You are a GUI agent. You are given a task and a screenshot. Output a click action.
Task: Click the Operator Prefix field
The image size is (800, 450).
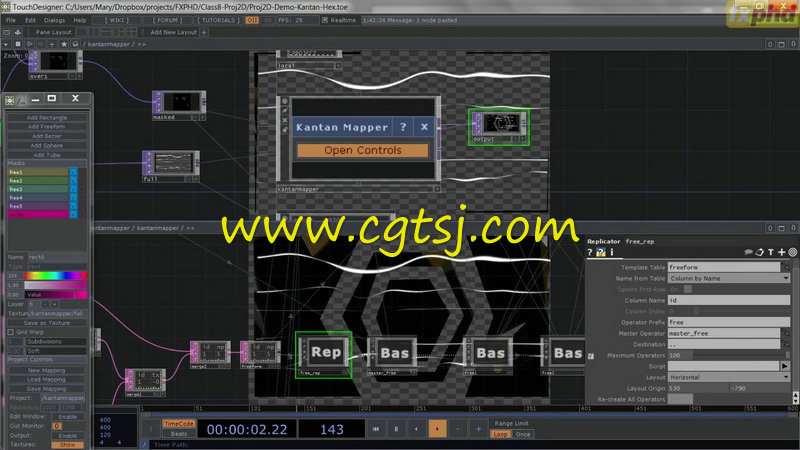coord(729,322)
